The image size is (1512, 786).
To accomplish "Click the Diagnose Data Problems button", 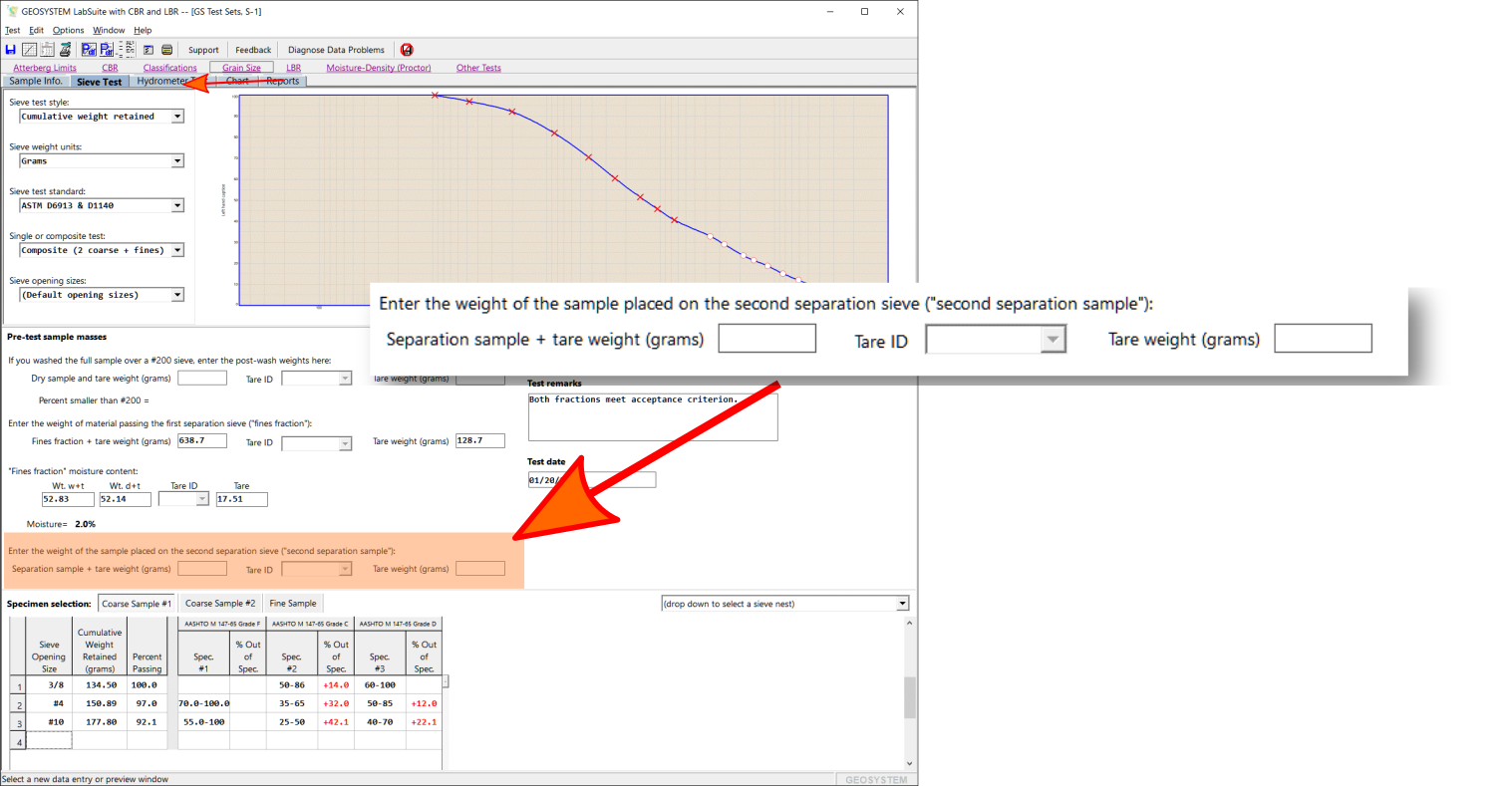I will (336, 50).
